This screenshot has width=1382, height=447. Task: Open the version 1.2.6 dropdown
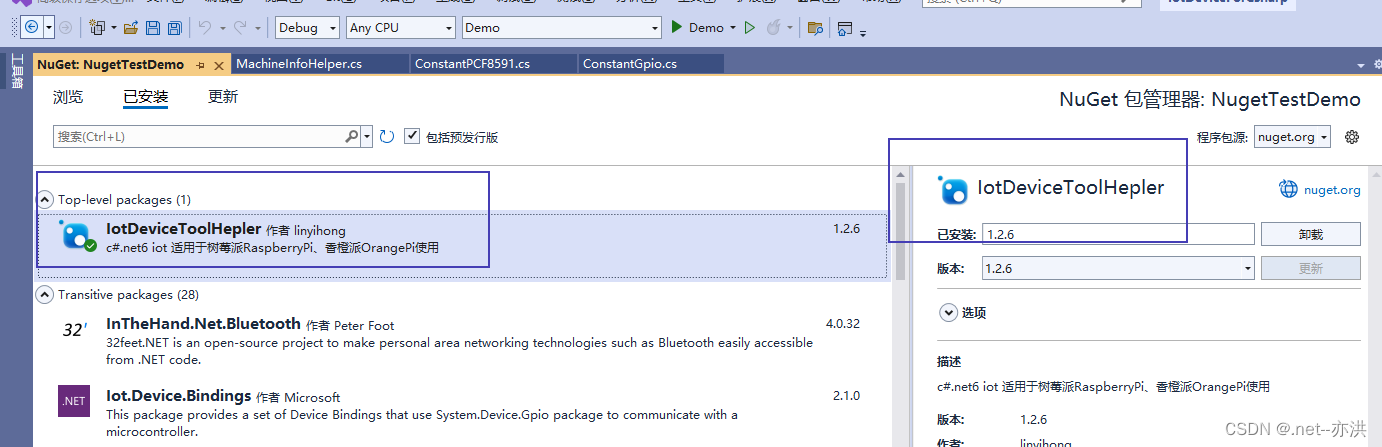tap(1118, 268)
